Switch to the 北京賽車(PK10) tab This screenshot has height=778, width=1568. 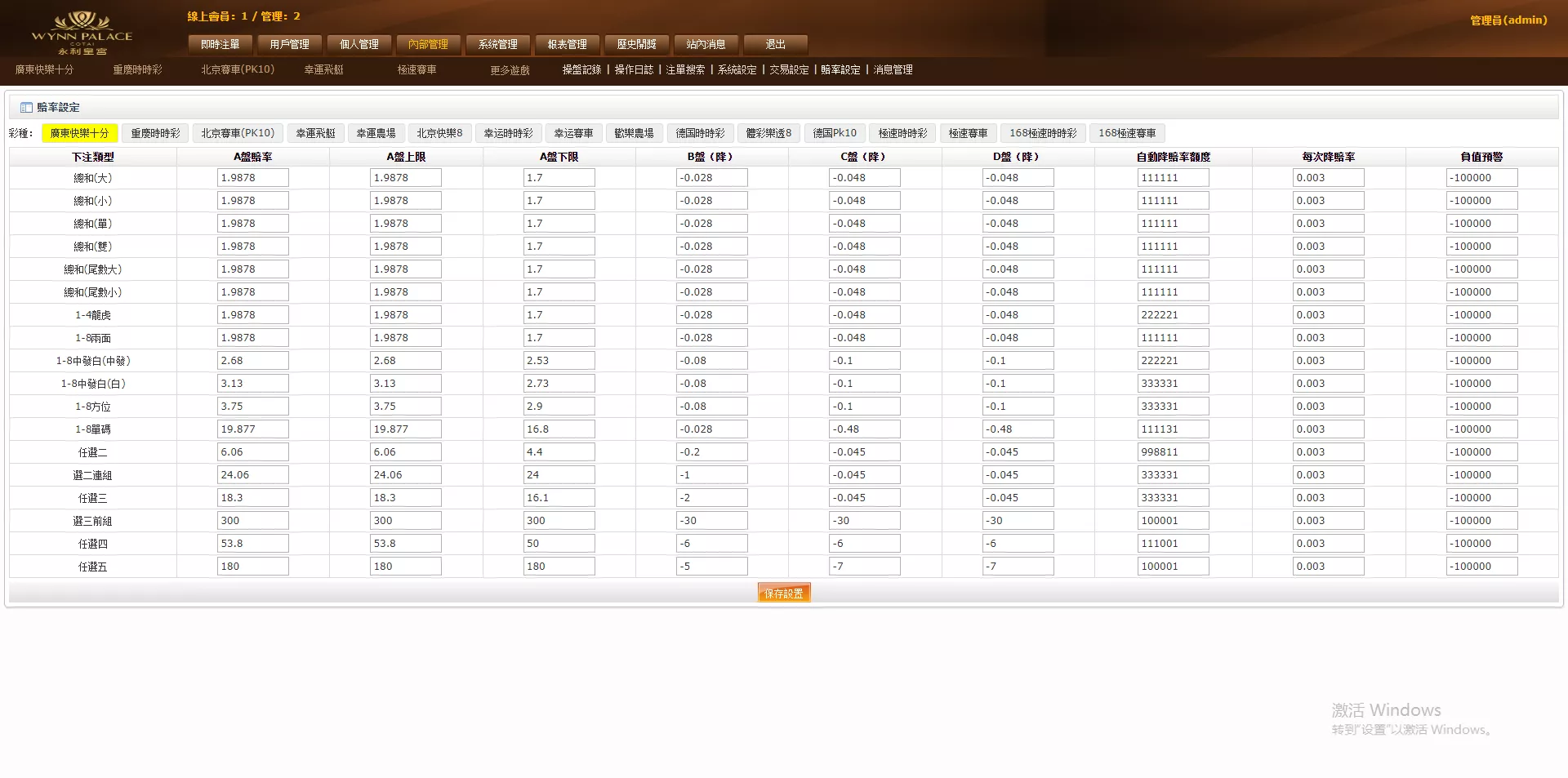click(x=238, y=132)
